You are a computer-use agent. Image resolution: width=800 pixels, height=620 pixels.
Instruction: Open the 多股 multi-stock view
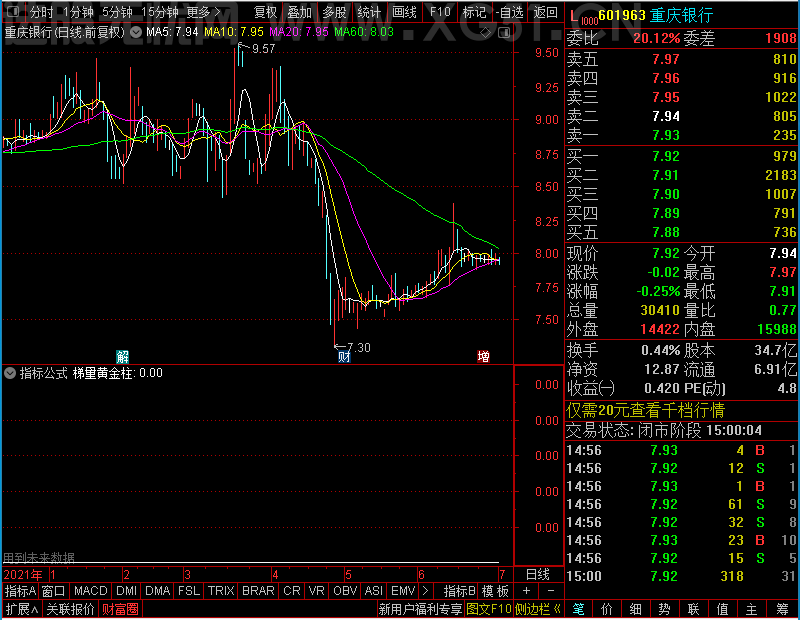point(334,12)
